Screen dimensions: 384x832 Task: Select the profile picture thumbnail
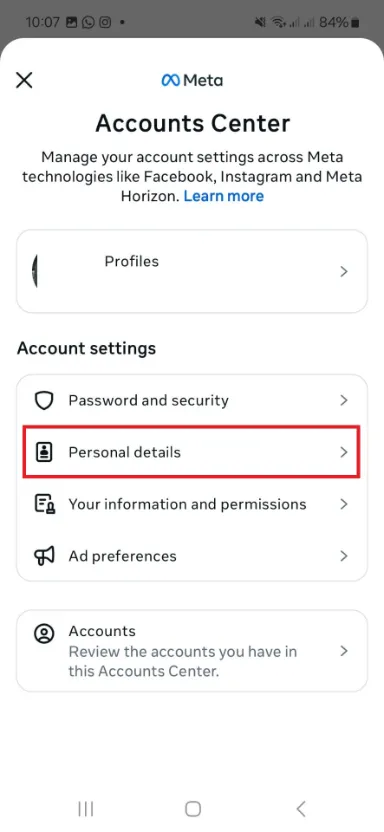[x=35, y=271]
